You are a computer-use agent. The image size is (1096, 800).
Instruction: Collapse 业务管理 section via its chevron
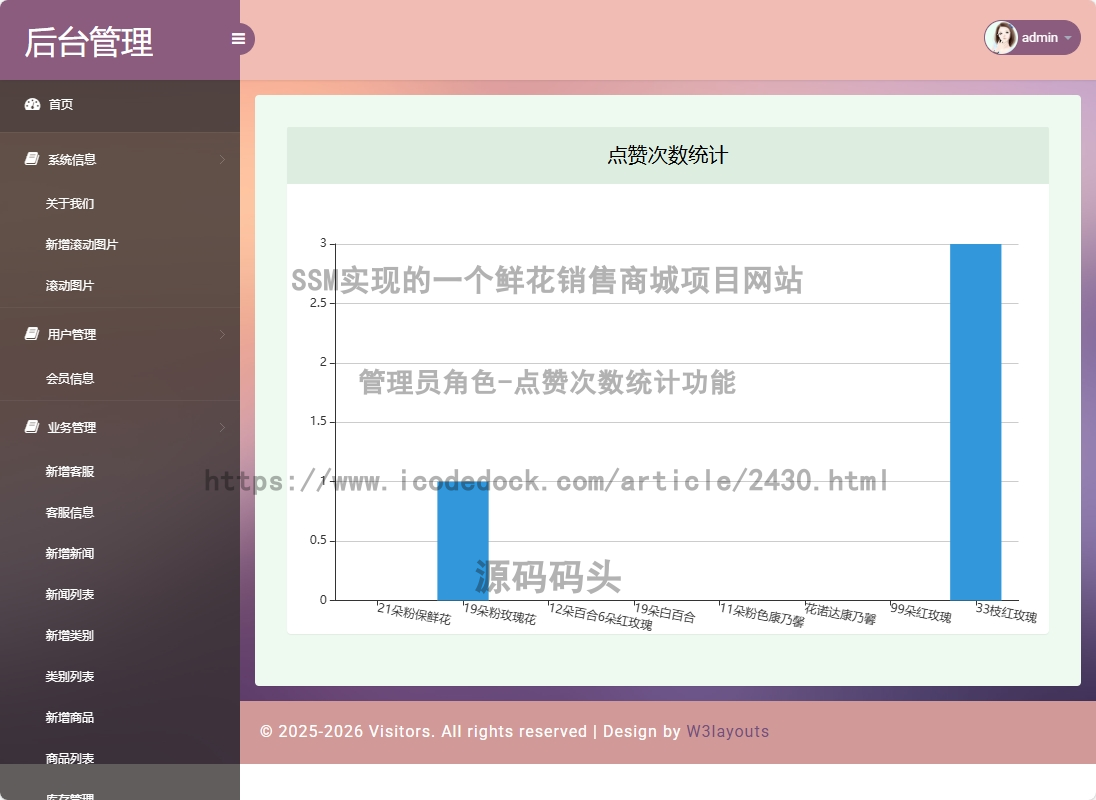click(x=222, y=427)
